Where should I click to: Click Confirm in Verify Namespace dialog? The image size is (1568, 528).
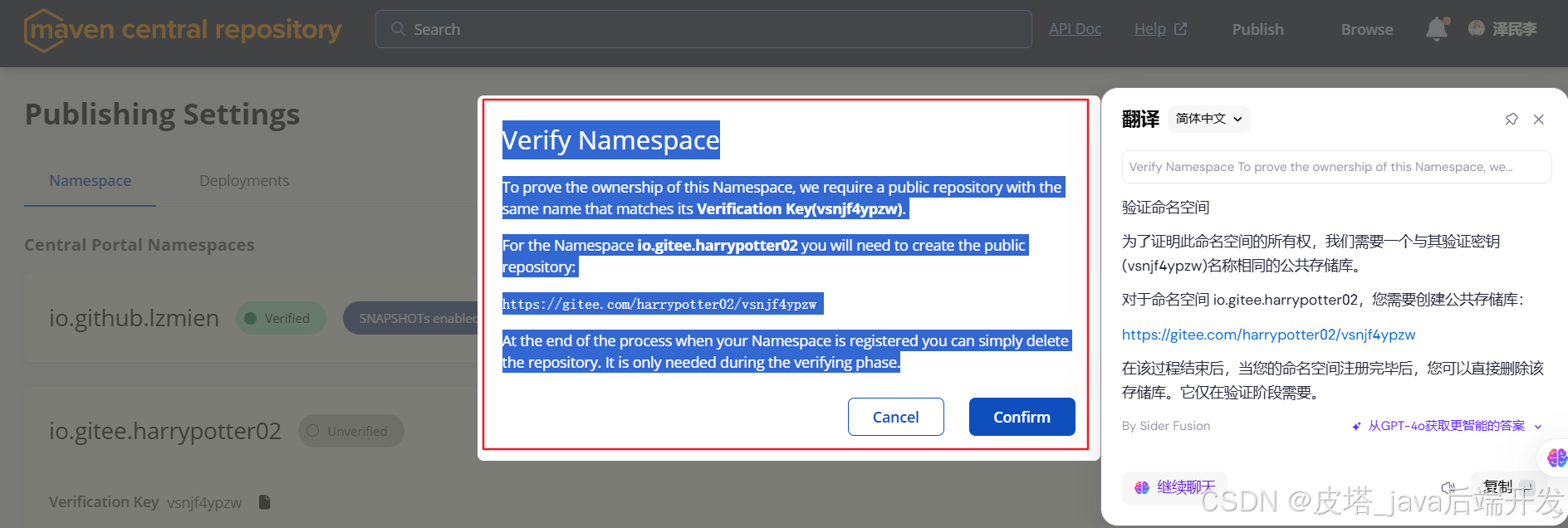click(1022, 417)
